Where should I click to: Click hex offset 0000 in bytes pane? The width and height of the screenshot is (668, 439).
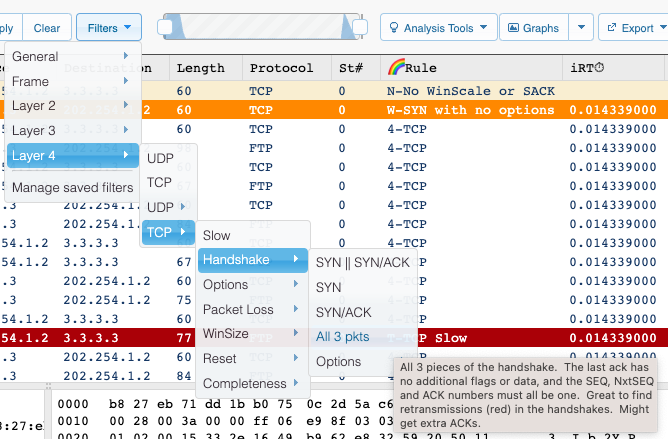(73, 404)
